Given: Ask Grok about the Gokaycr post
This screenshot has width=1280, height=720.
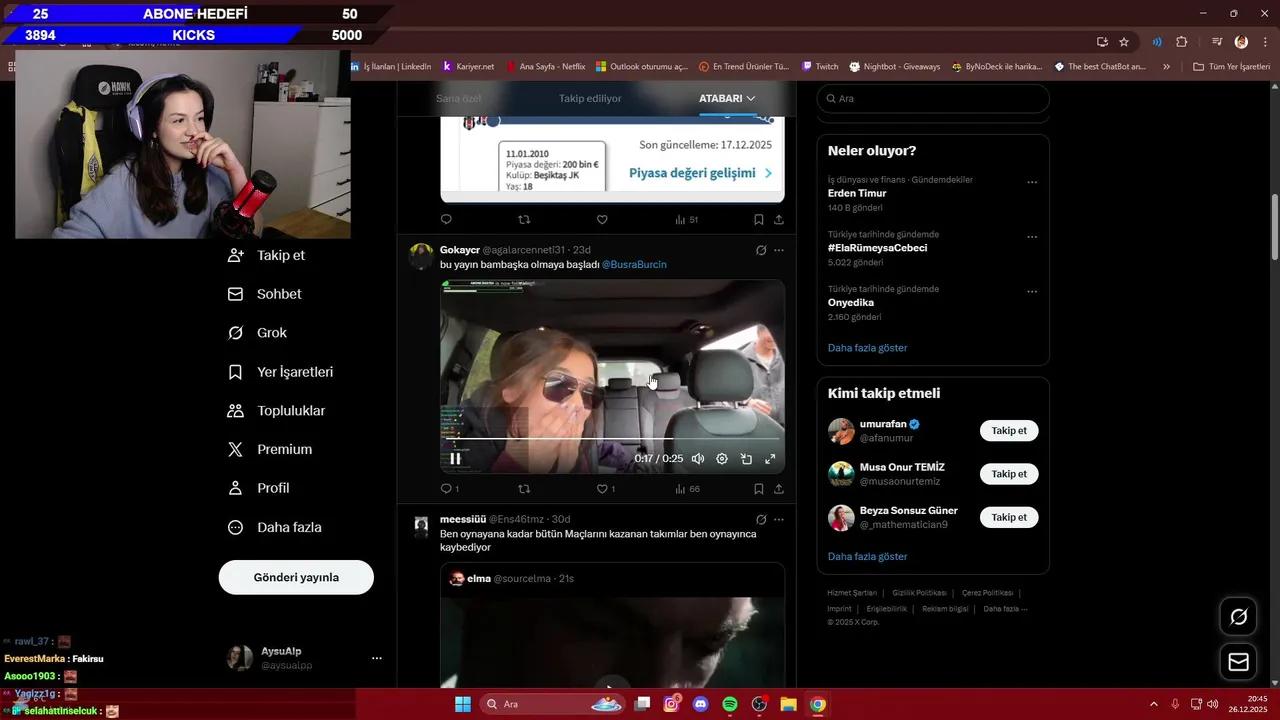Looking at the screenshot, I should coord(761,250).
